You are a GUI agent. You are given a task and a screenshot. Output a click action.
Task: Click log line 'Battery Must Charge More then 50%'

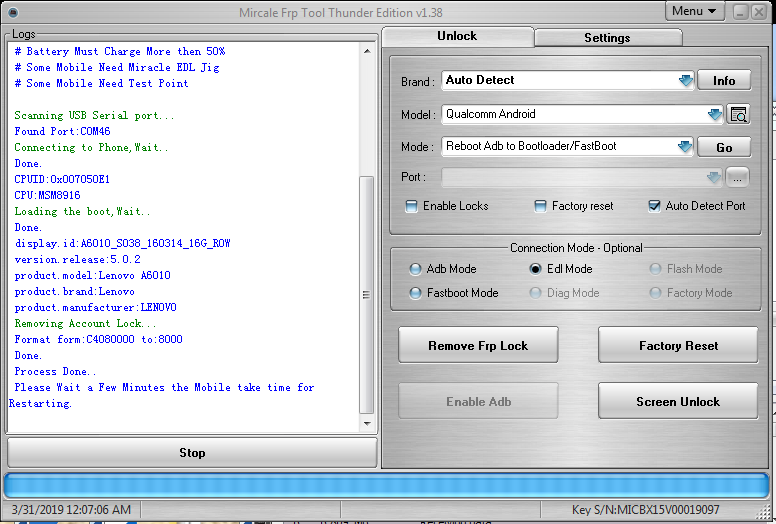point(120,51)
